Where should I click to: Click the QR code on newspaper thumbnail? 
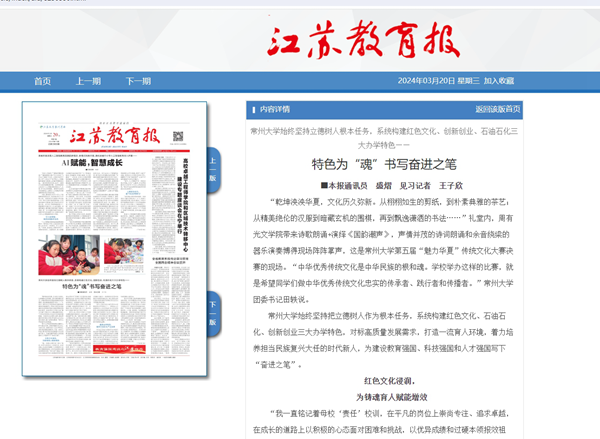tap(178, 136)
